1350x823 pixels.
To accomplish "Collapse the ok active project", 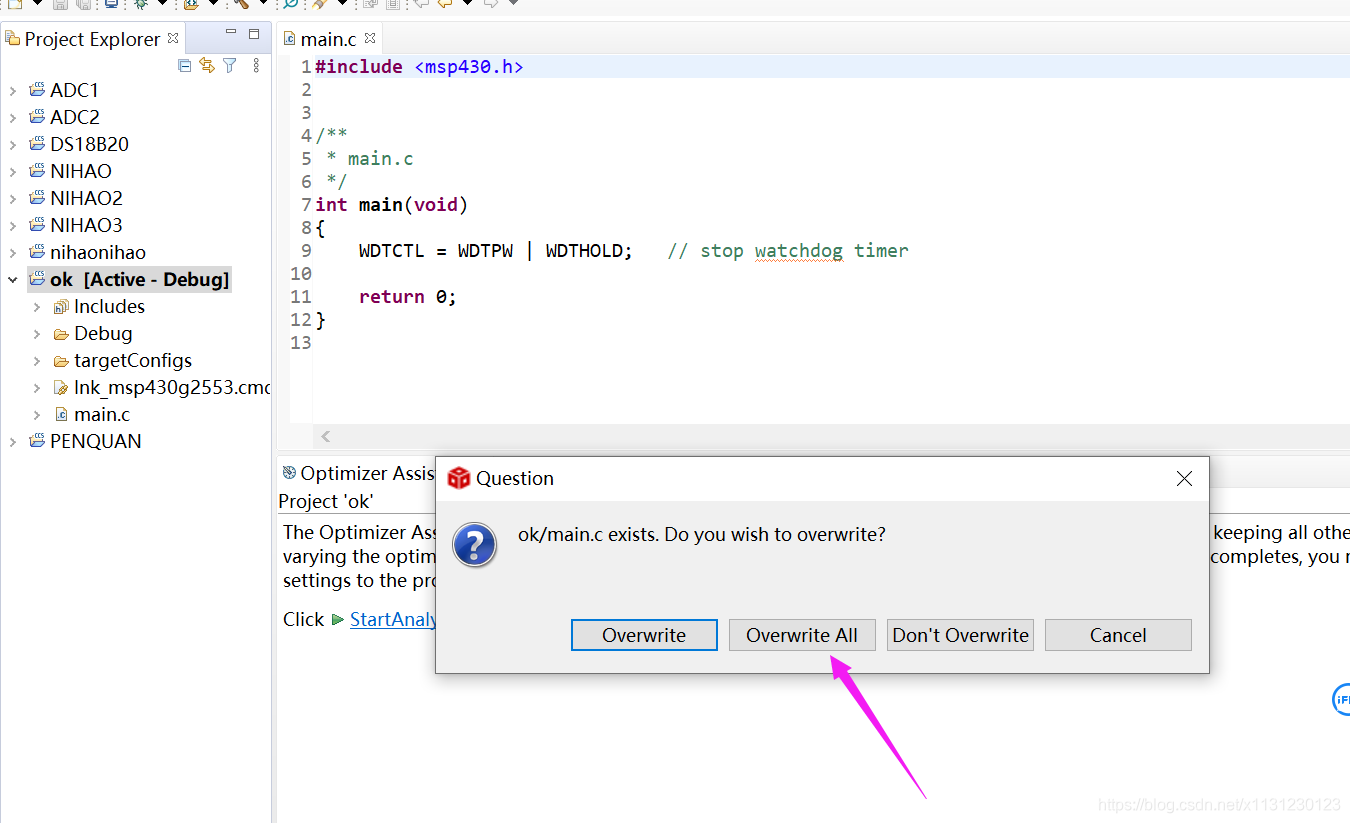I will (x=12, y=280).
